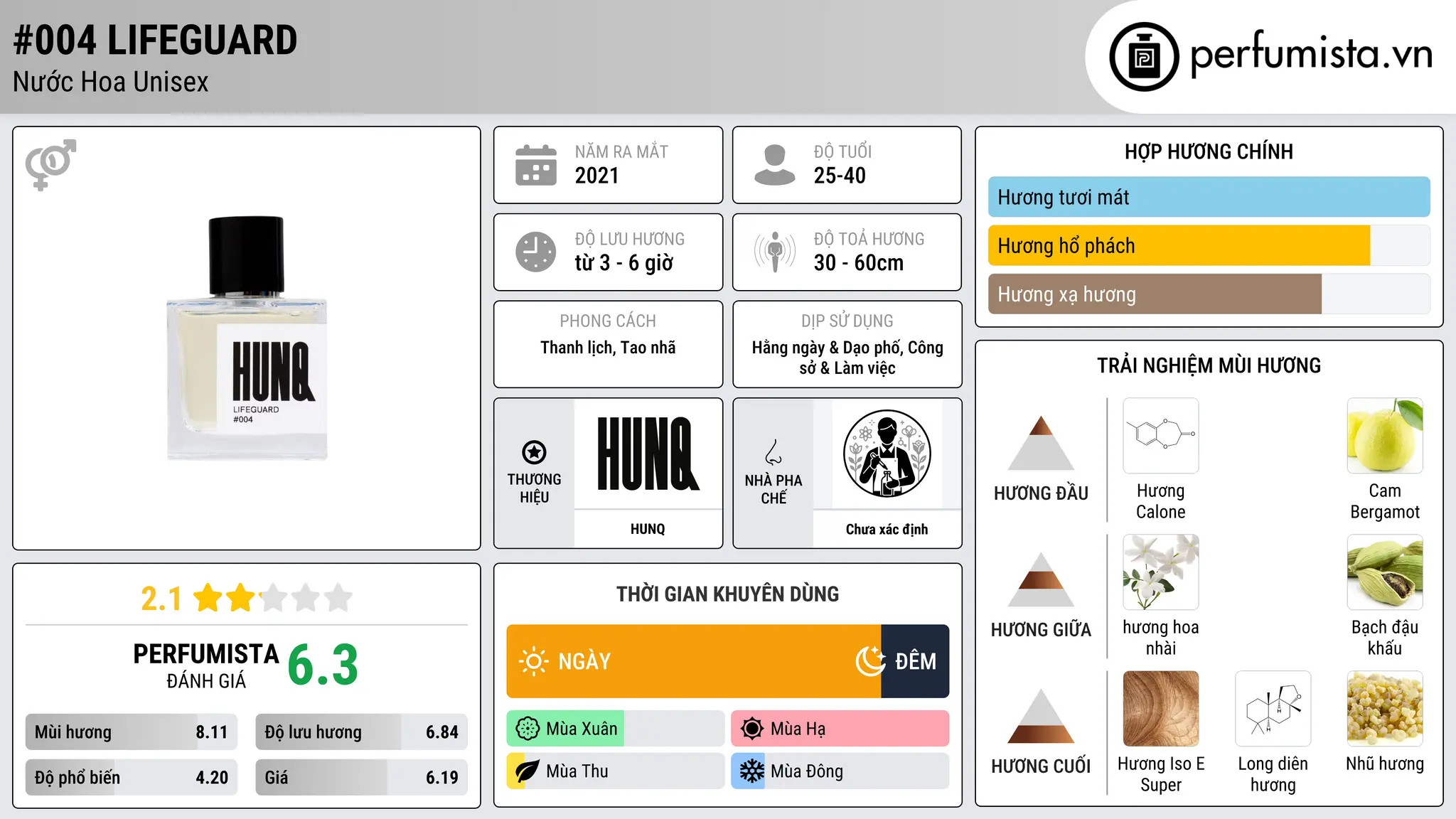Click the pyramid icon above Hương giữa
This screenshot has height=819, width=1456.
tap(1041, 579)
